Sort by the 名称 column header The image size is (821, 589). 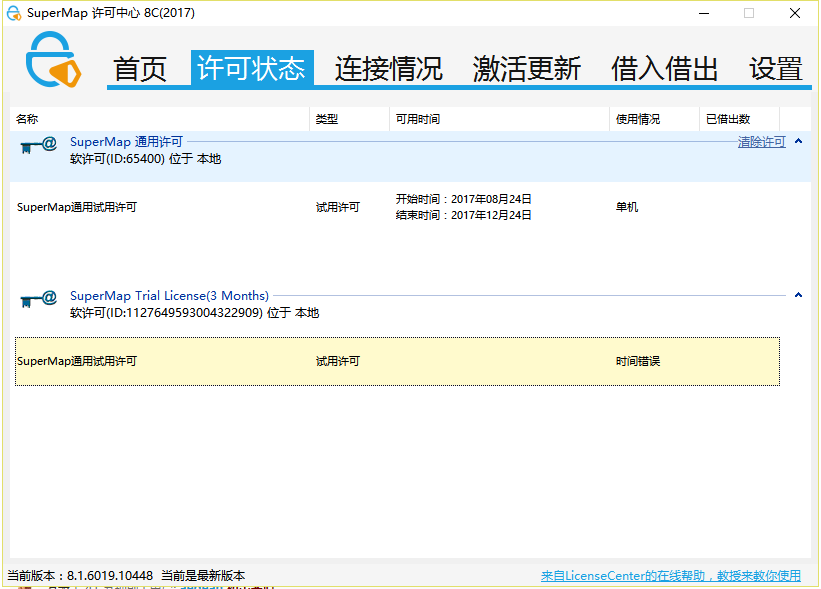click(160, 119)
